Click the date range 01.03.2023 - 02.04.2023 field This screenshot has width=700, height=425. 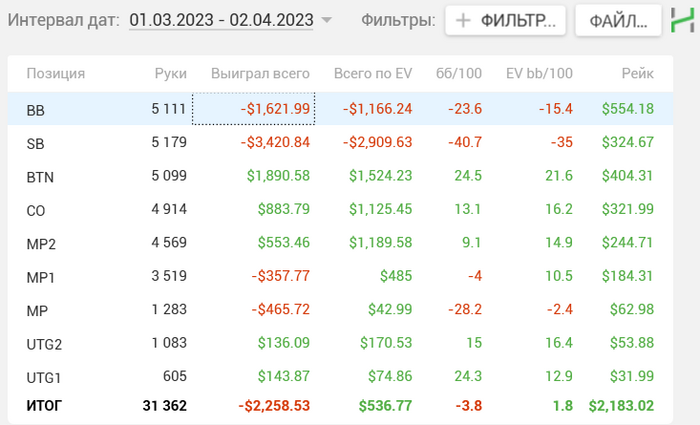tap(220, 20)
